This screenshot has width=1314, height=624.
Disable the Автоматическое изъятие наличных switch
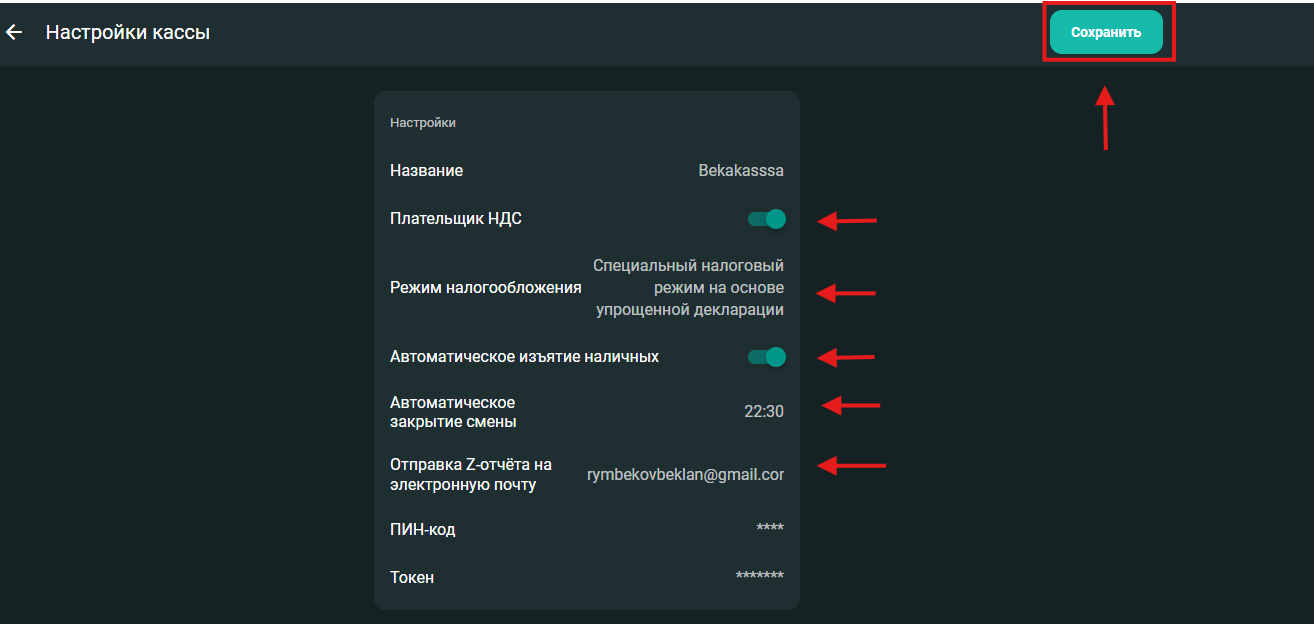tap(767, 357)
